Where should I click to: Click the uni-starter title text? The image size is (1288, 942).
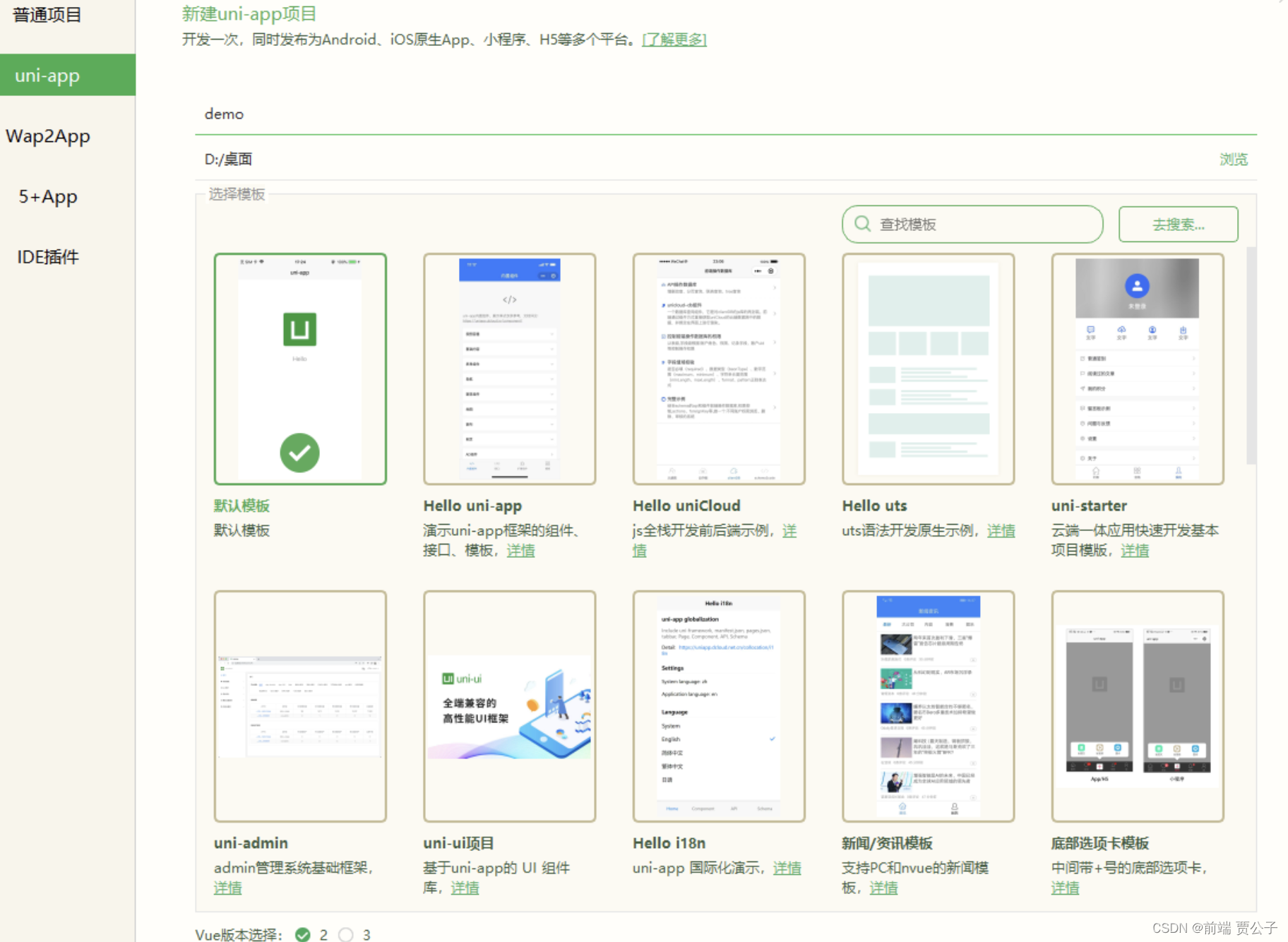pyautogui.click(x=1089, y=506)
